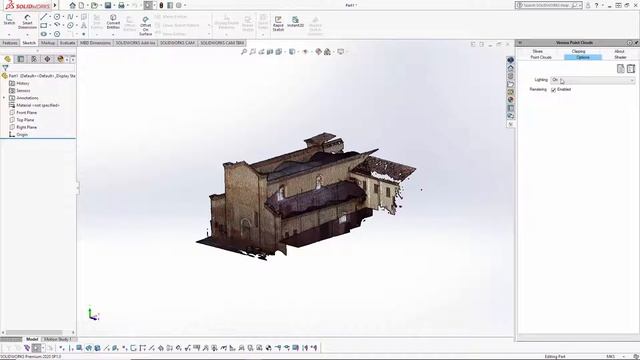Open the Slices tab in point cloud panel
Viewport: 640px width, 360px height.
pyautogui.click(x=538, y=51)
